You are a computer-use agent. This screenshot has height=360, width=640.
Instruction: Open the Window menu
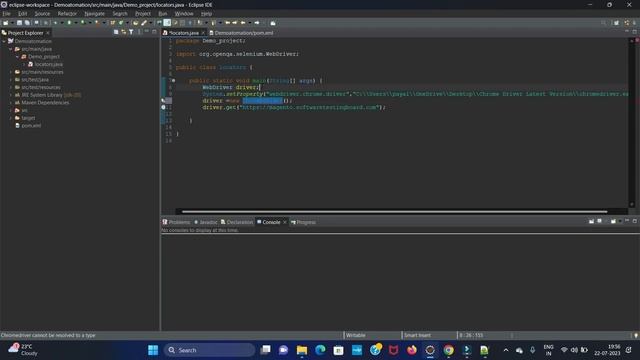184,13
